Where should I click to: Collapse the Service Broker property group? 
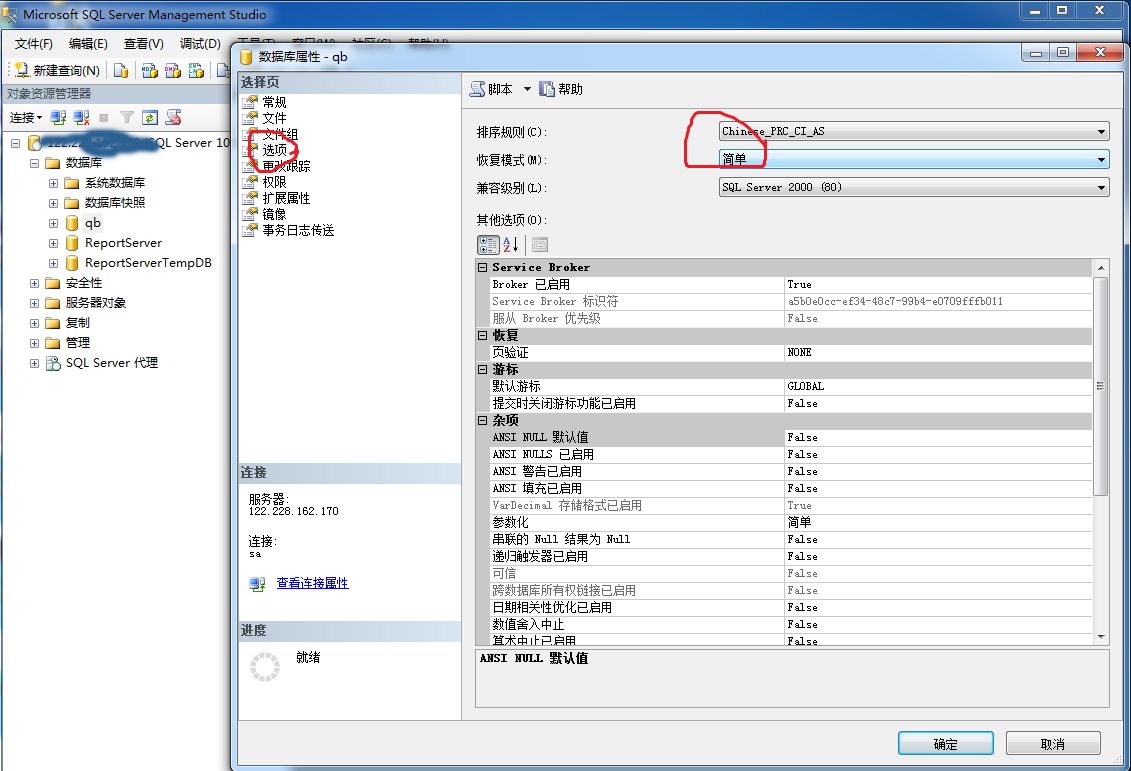pyautogui.click(x=483, y=268)
